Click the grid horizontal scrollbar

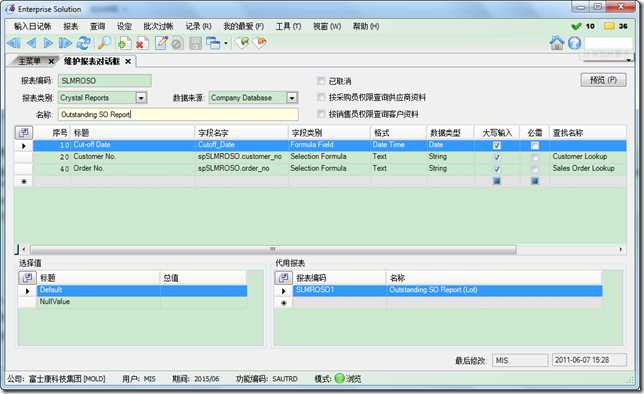click(273, 249)
